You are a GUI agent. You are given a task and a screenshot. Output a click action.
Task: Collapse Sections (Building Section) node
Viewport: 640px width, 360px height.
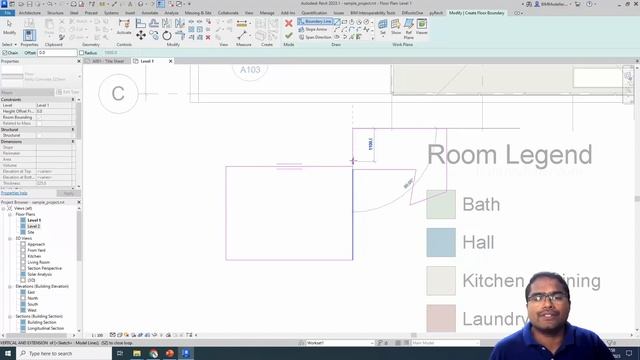pos(10,316)
